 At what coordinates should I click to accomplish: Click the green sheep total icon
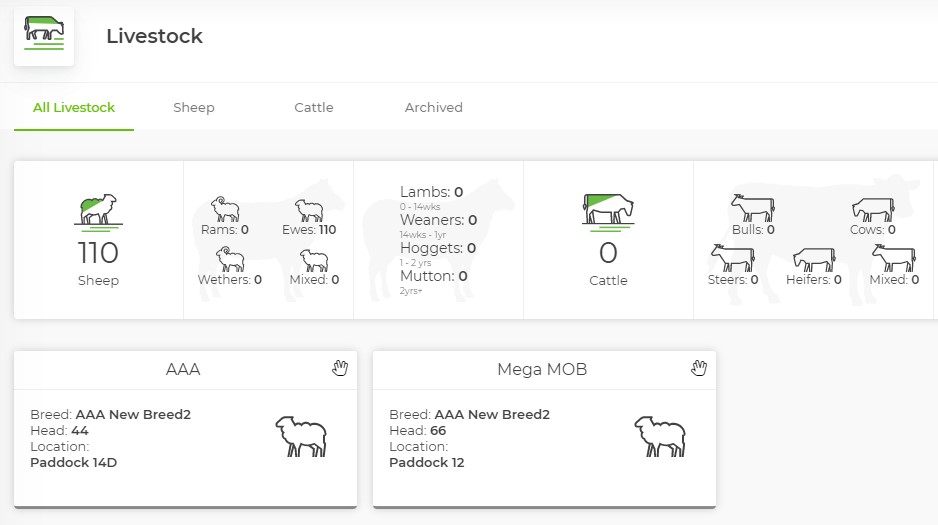click(x=98, y=210)
